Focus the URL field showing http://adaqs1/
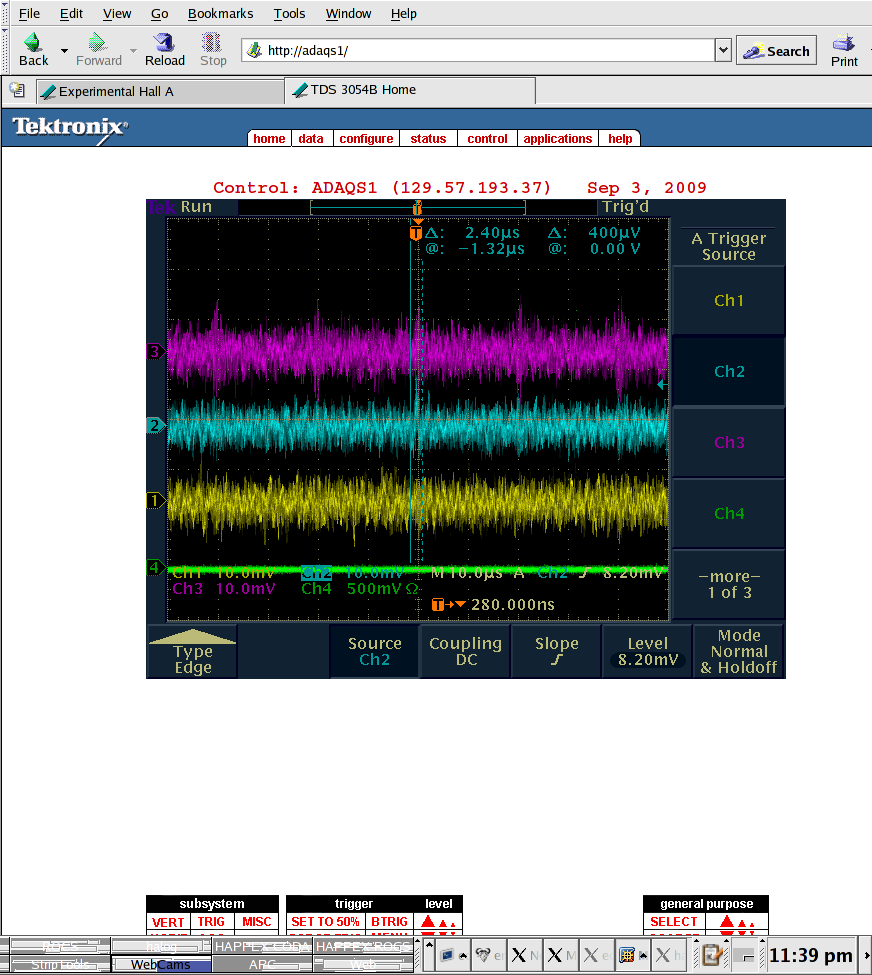Image resolution: width=872 pixels, height=975 pixels. [x=479, y=50]
